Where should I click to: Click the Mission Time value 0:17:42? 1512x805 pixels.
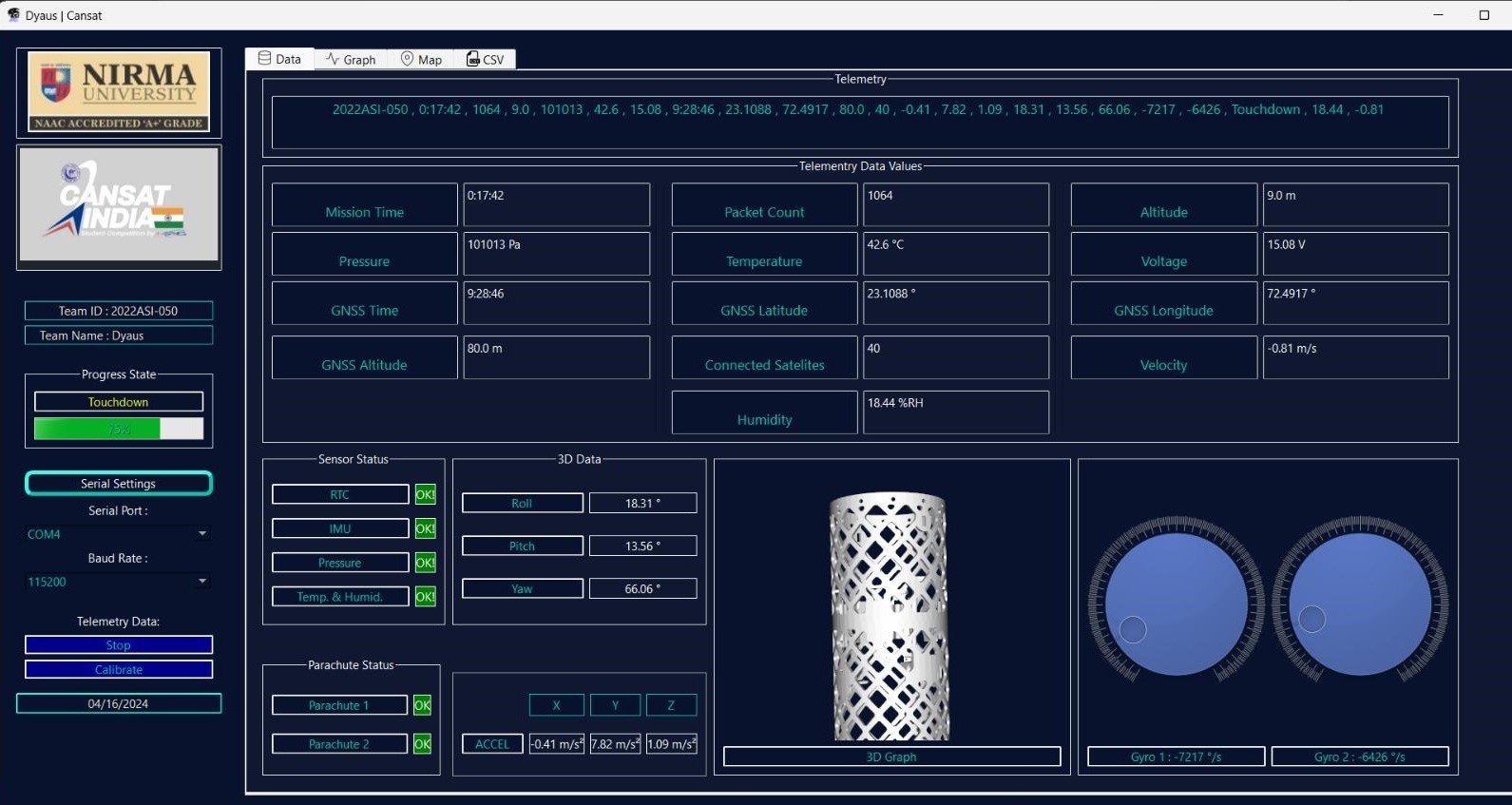pos(557,204)
